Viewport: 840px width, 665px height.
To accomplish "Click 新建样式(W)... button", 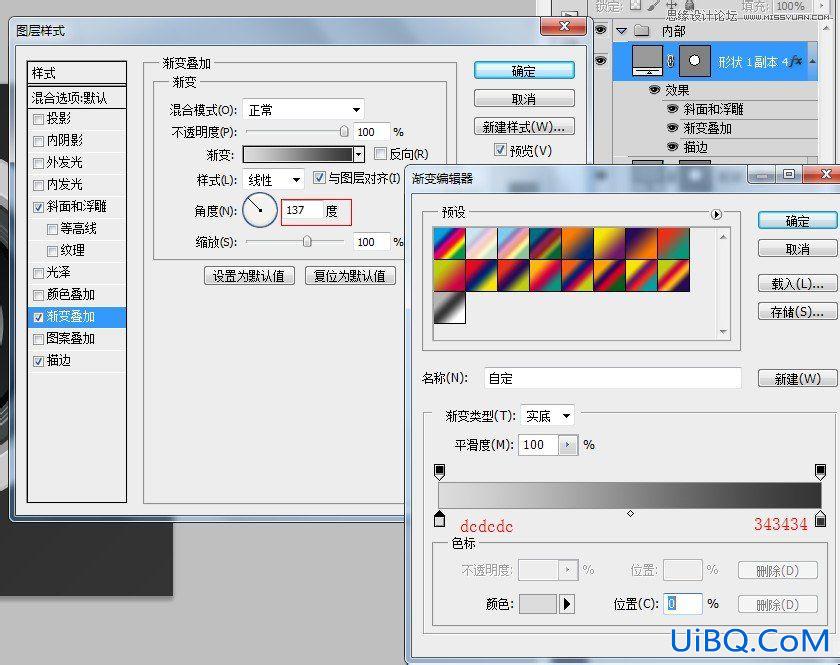I will tap(524, 126).
